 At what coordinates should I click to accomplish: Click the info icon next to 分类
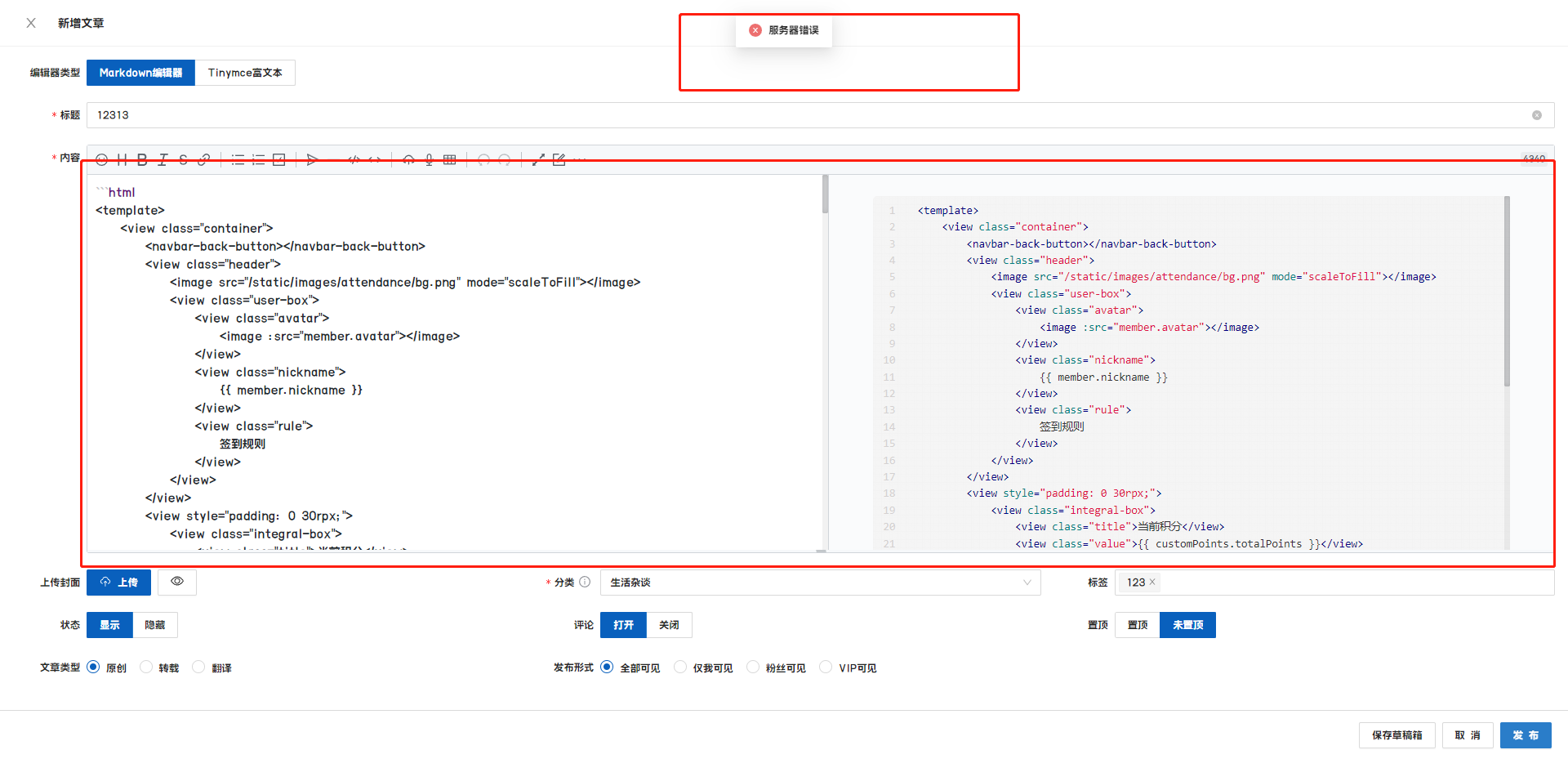585,582
